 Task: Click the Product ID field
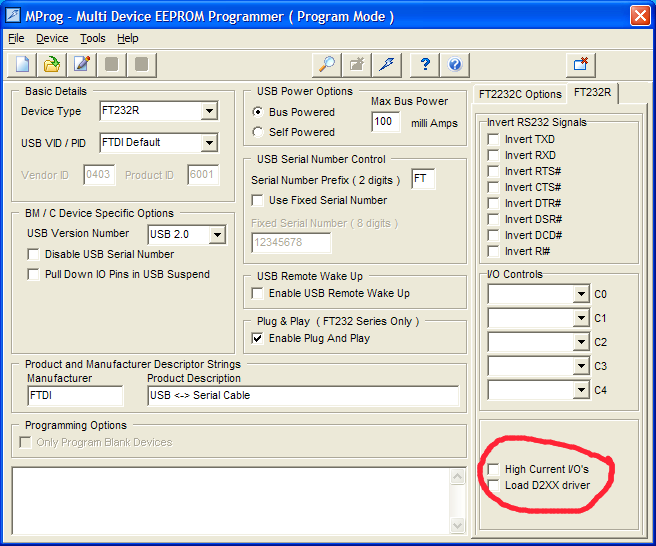click(x=203, y=175)
